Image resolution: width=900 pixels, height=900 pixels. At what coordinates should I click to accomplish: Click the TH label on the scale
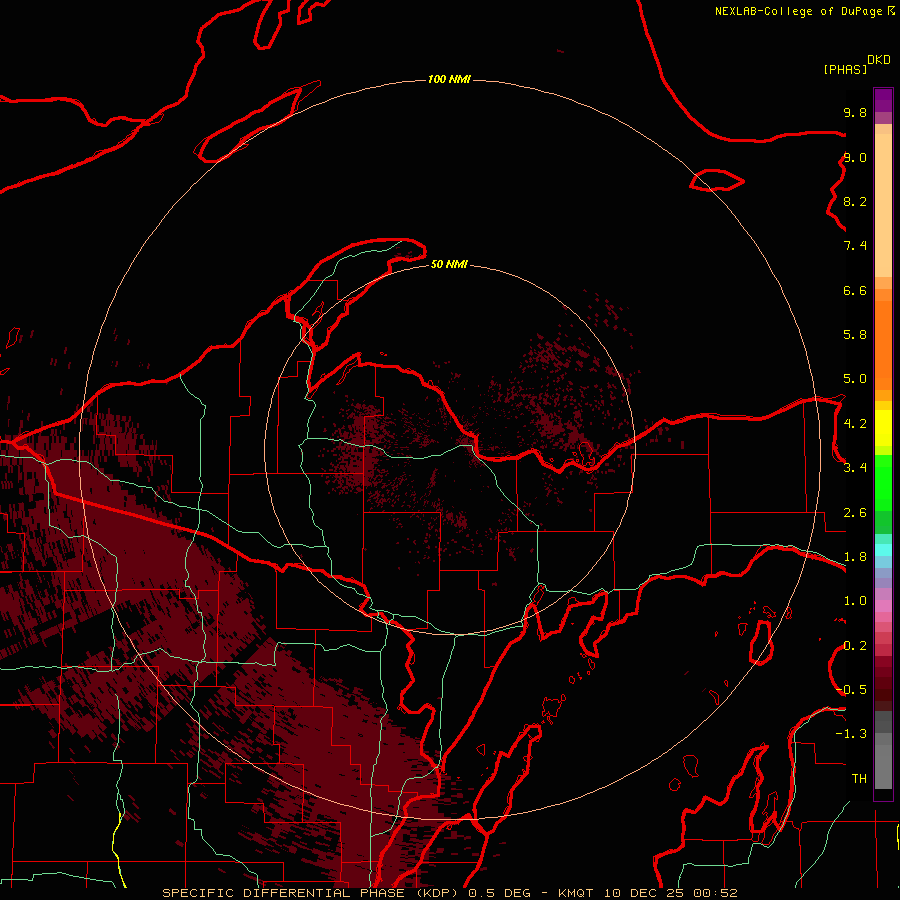(859, 779)
